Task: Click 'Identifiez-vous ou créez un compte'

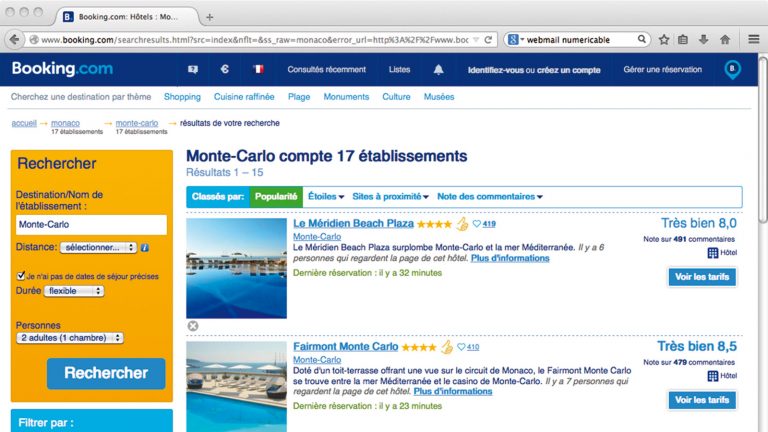Action: [534, 70]
